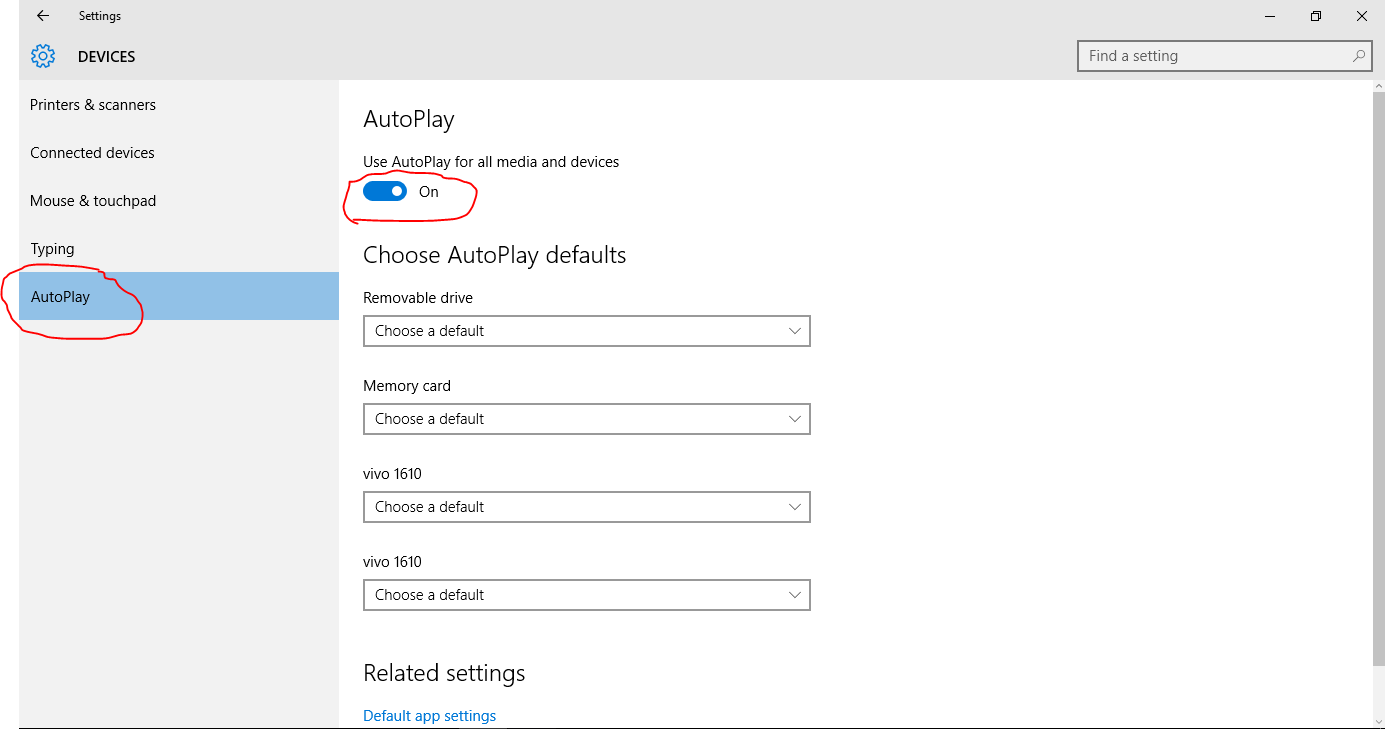Select the DEVICES page header
The image size is (1385, 729).
(106, 56)
